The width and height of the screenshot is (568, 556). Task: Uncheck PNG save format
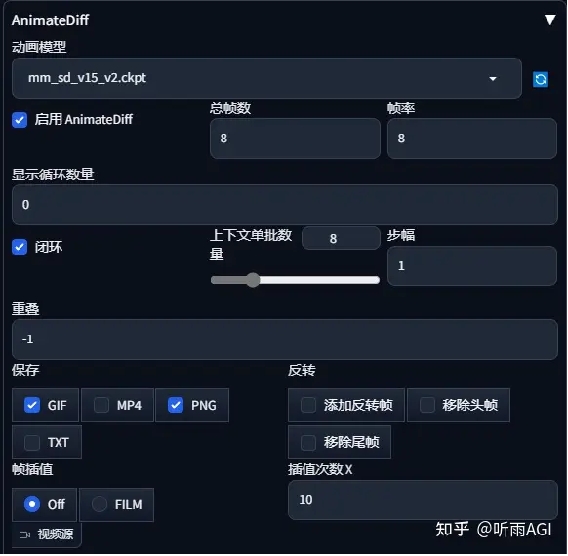(175, 405)
